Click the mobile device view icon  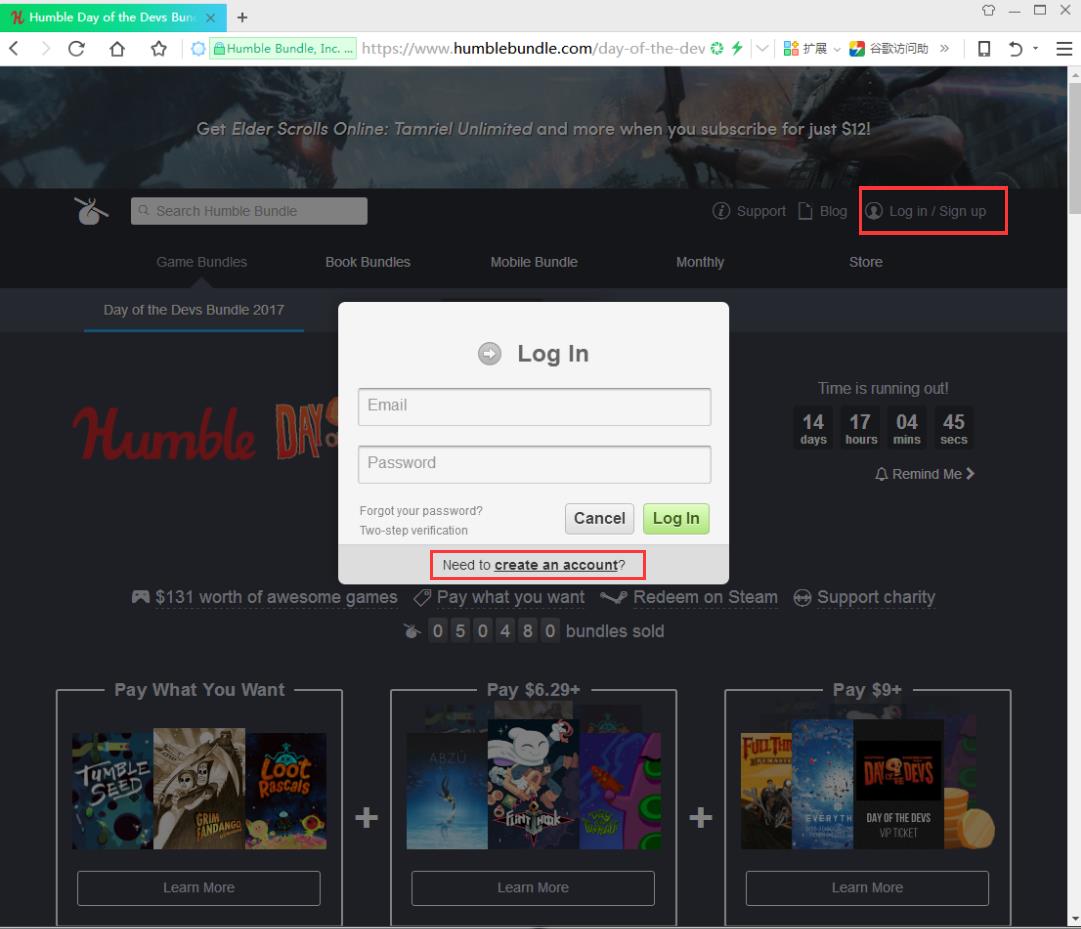[984, 48]
